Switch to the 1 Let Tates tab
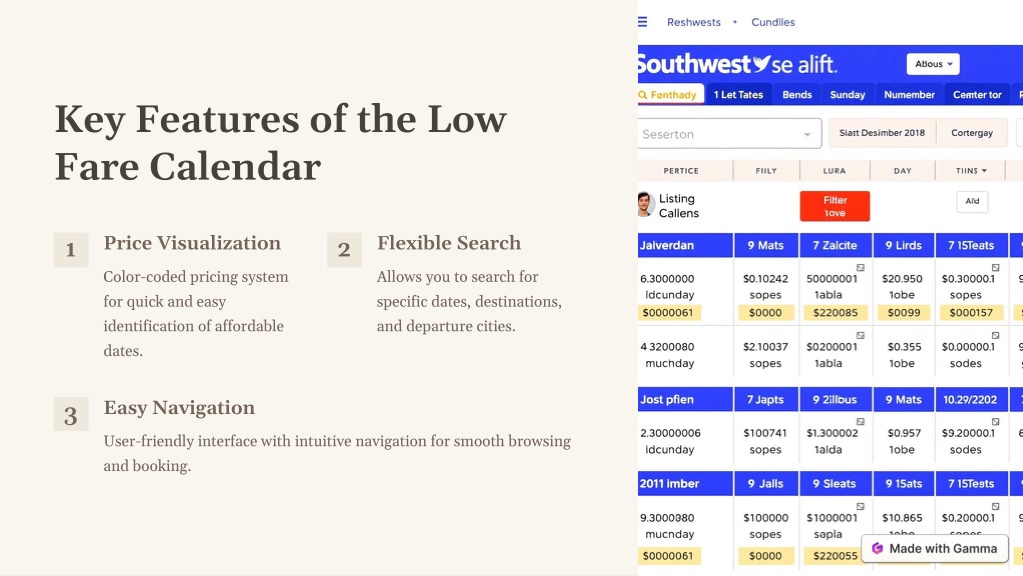 click(x=738, y=95)
